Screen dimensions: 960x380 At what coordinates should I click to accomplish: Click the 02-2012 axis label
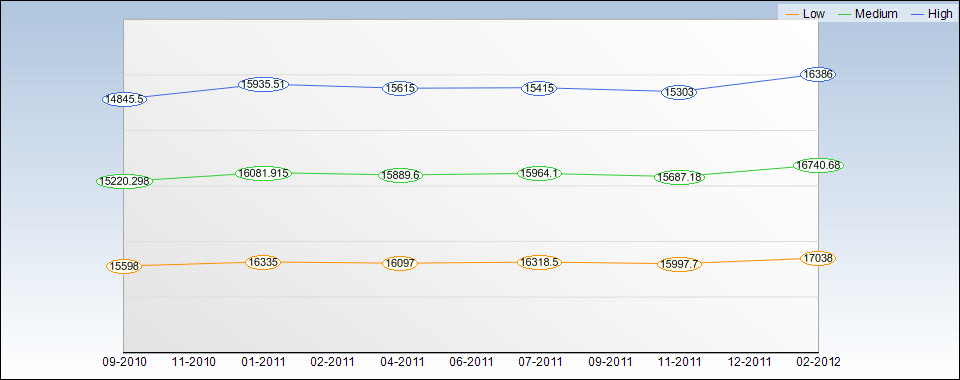click(x=818, y=362)
